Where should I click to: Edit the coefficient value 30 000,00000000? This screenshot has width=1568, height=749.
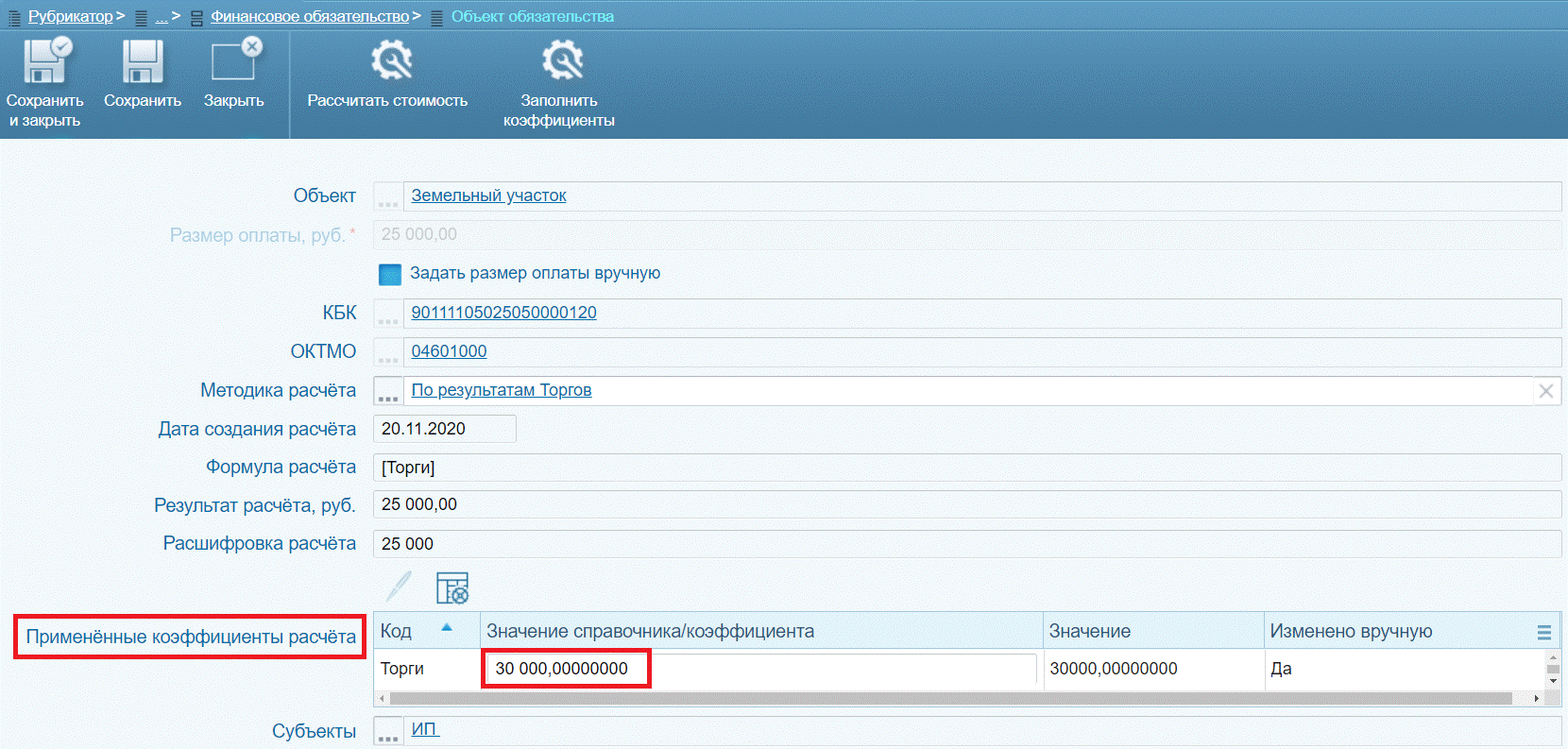tap(760, 669)
